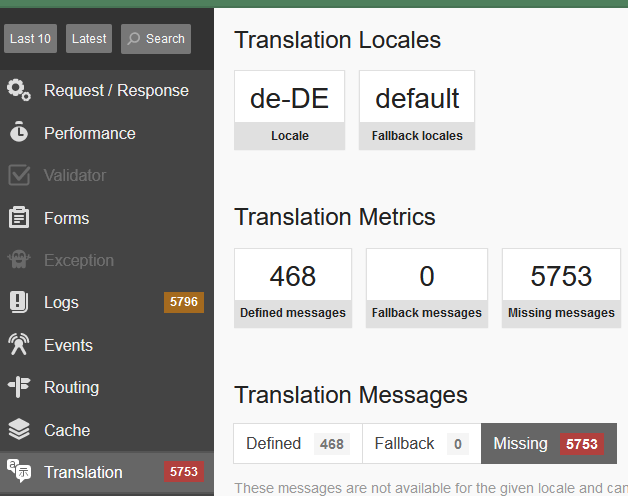The image size is (628, 496).
Task: Show the Last 10 profiles
Action: click(x=30, y=39)
